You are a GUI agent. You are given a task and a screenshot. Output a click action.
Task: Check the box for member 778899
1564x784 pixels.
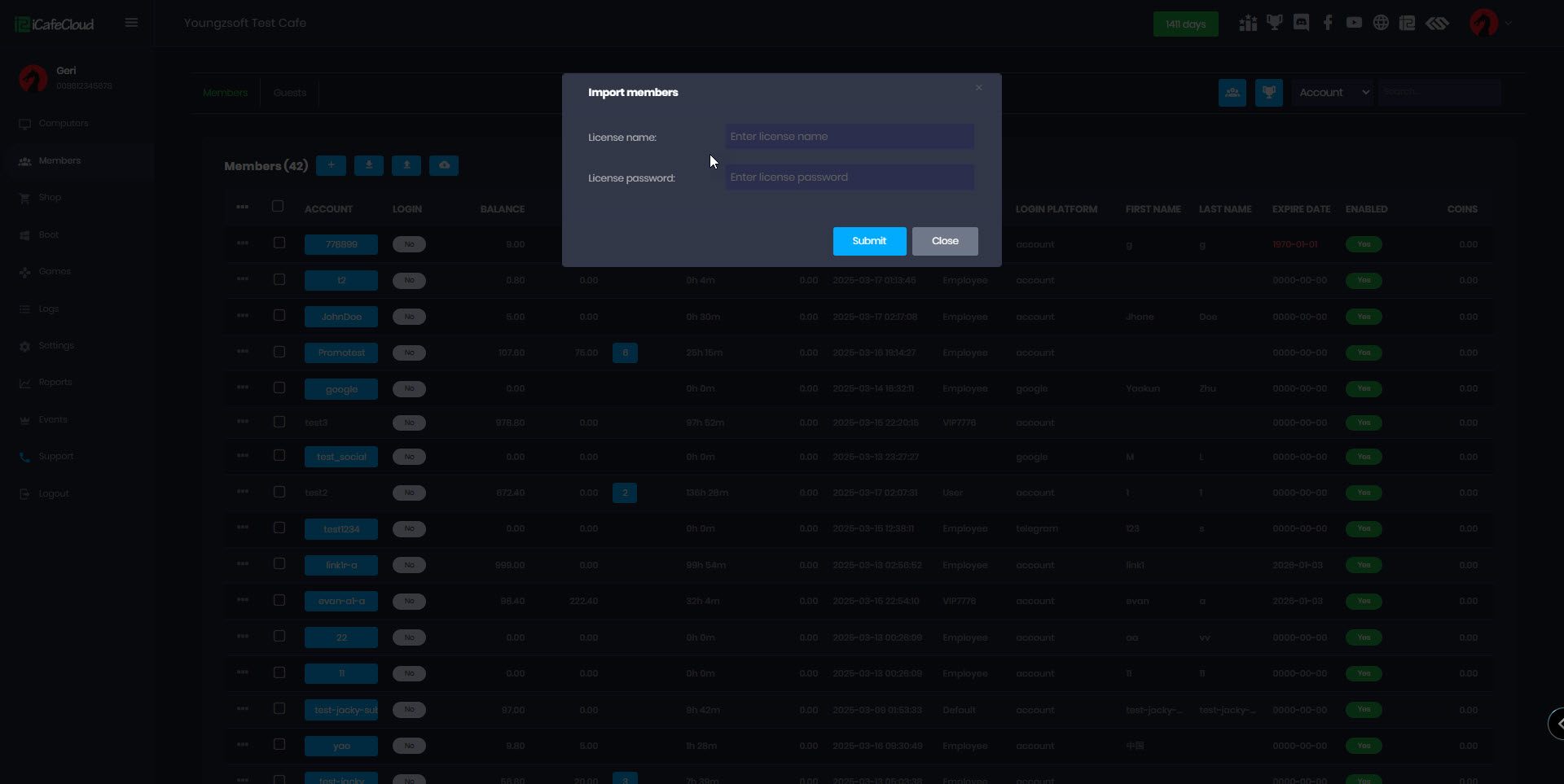[279, 243]
